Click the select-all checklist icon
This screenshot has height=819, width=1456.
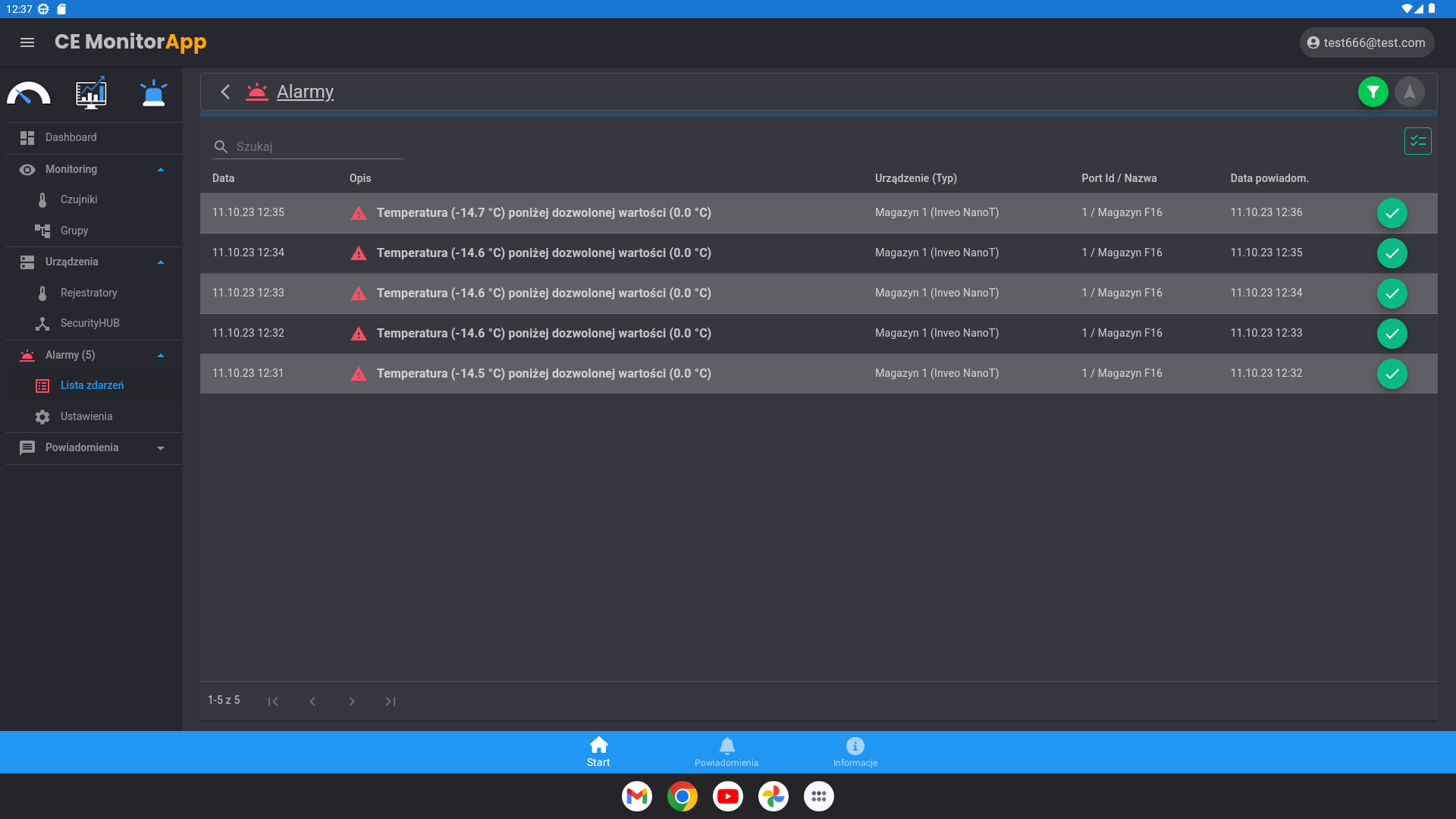point(1417,141)
